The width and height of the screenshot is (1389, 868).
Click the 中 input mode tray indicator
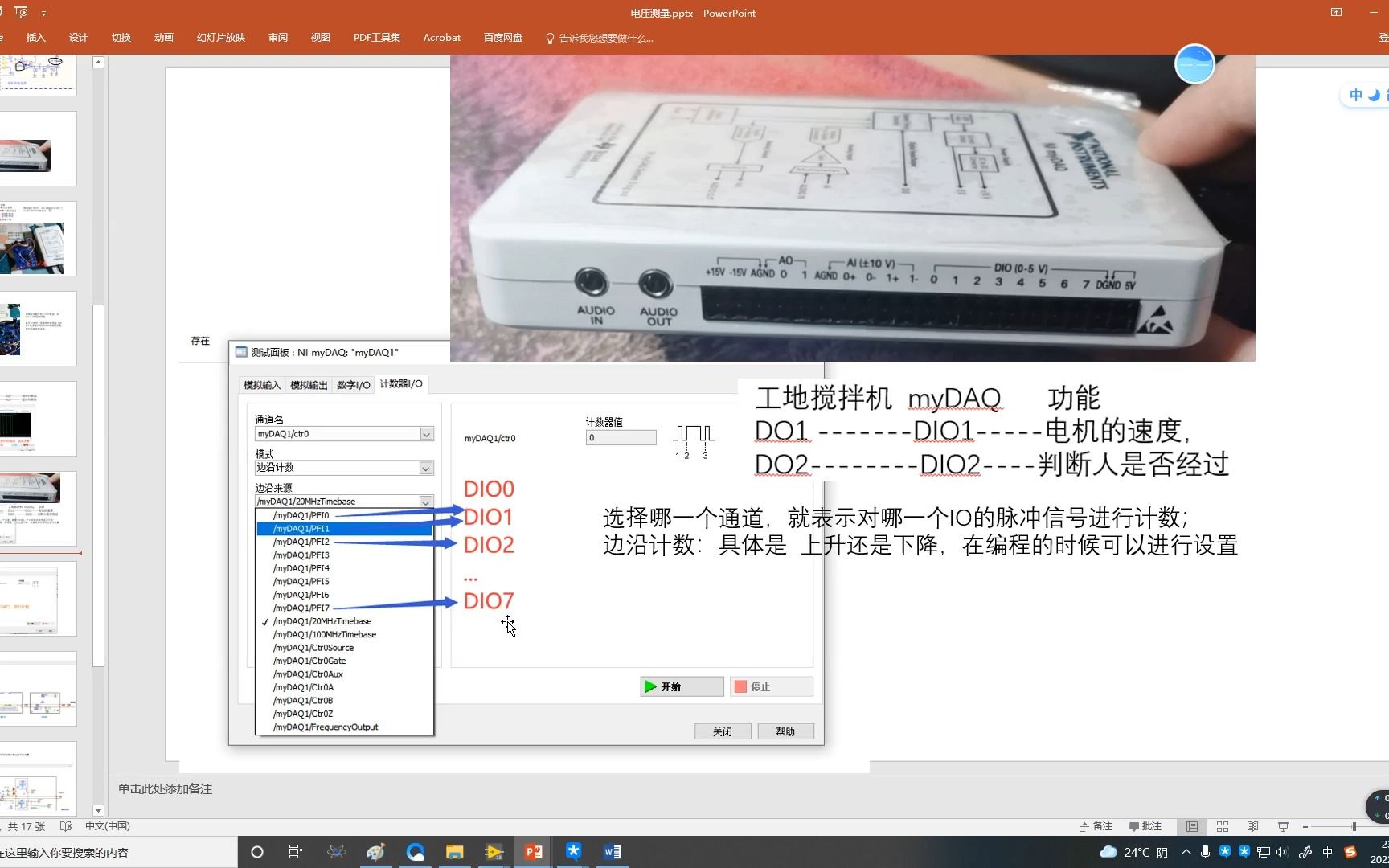pyautogui.click(x=1327, y=852)
